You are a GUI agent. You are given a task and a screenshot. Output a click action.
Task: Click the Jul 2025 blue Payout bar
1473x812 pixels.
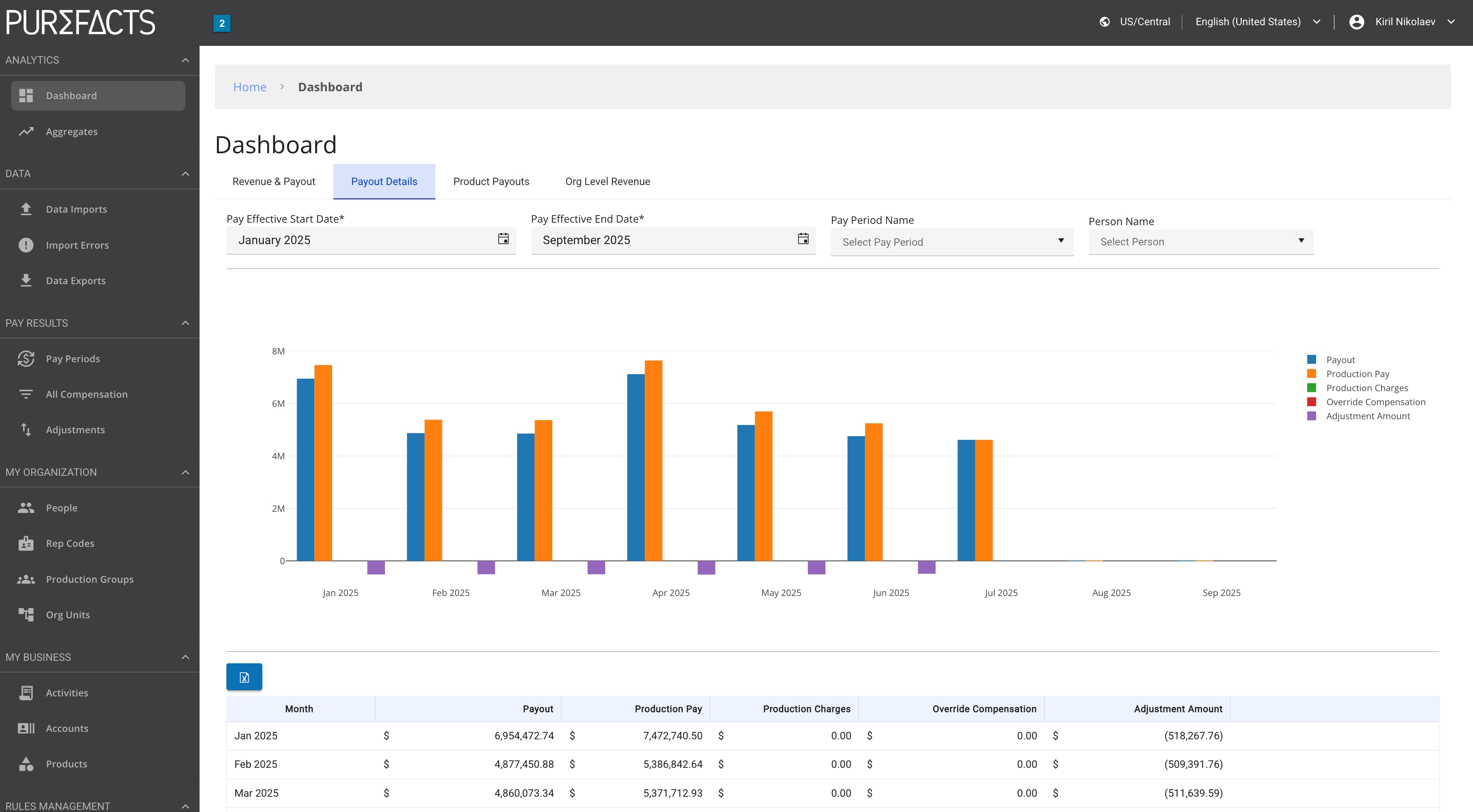coord(966,500)
